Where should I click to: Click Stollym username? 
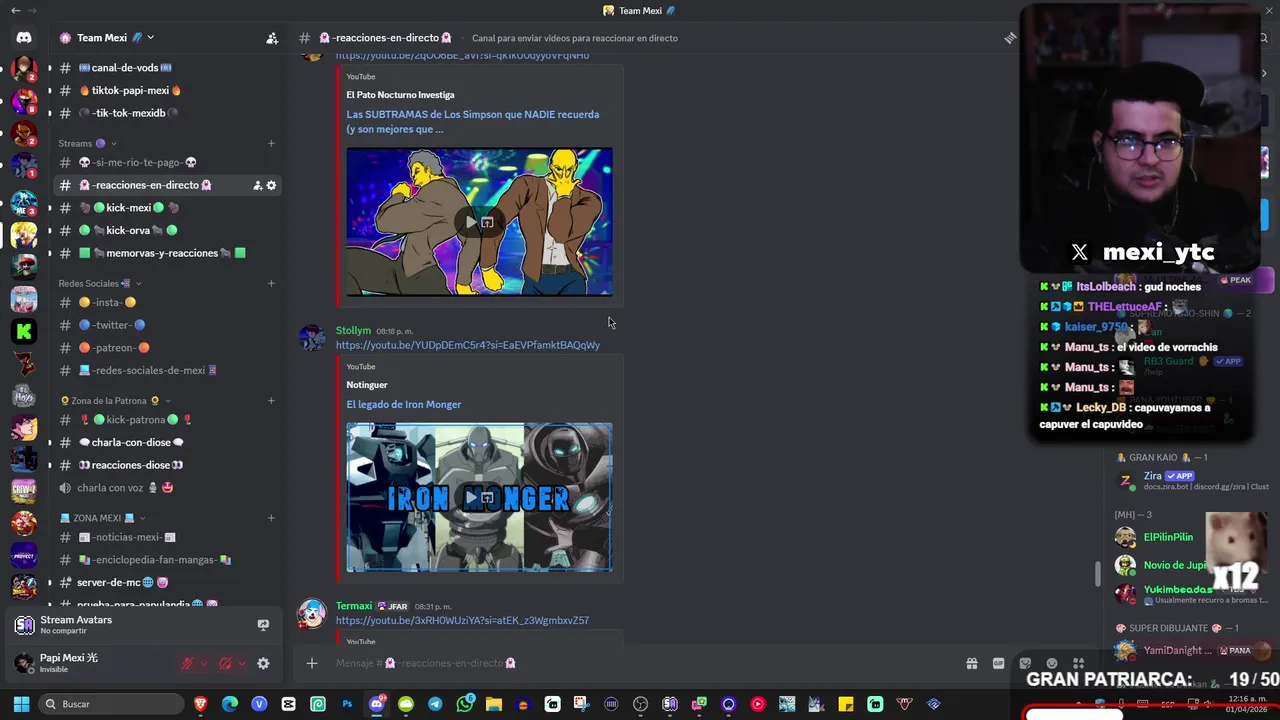[353, 330]
